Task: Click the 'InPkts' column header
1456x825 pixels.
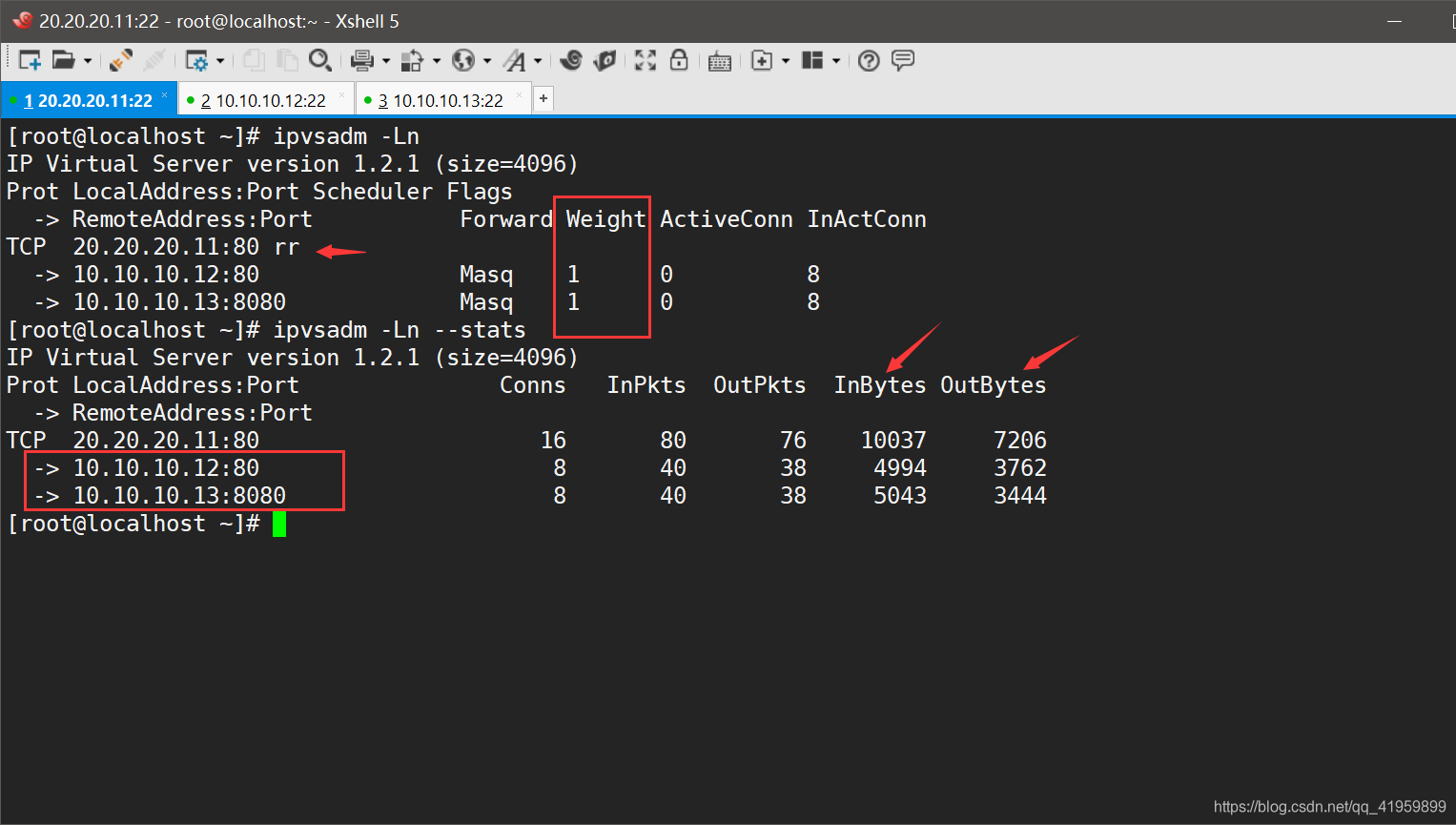Action: tap(646, 385)
